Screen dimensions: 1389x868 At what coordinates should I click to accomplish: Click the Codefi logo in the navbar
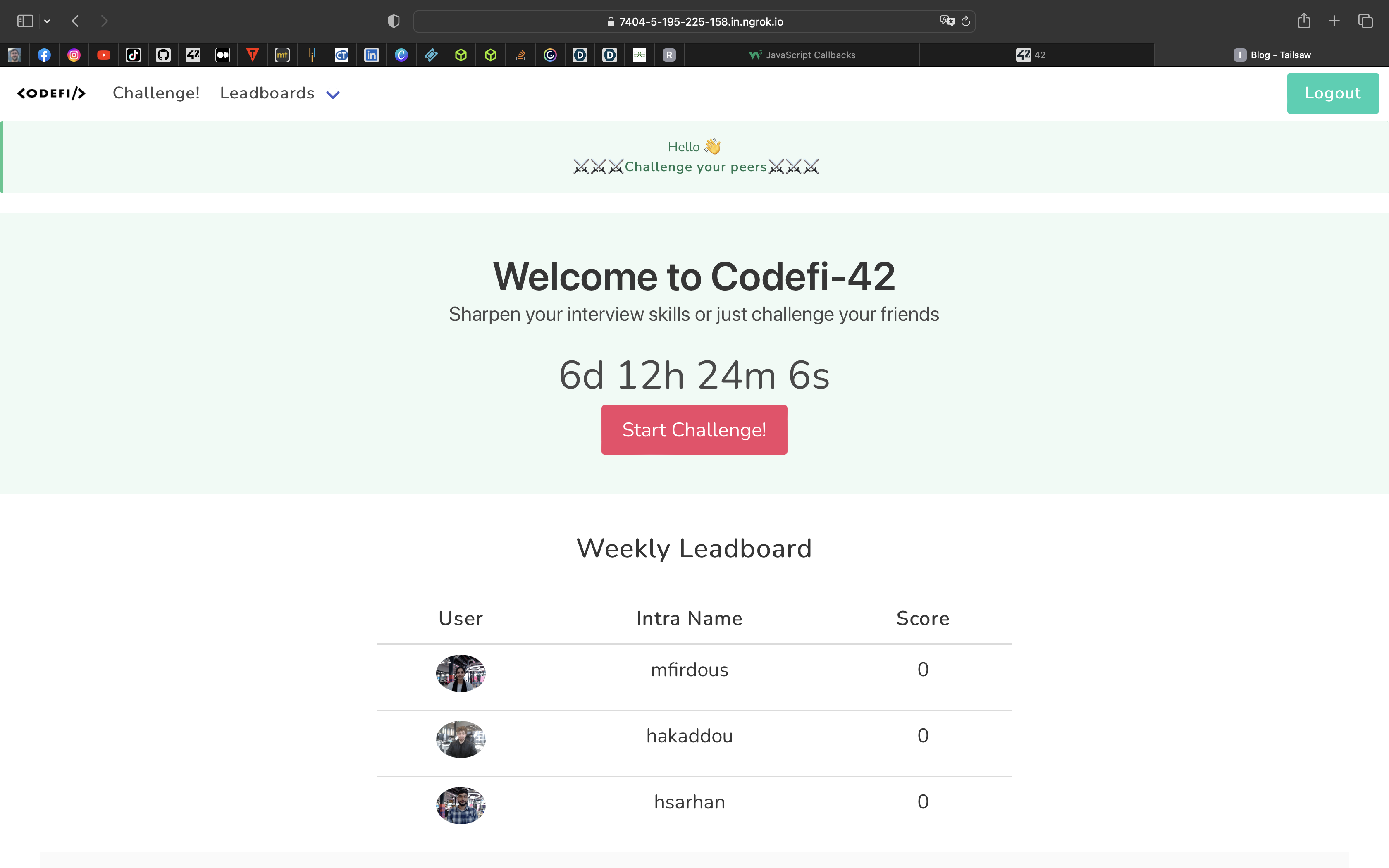[x=52, y=93]
